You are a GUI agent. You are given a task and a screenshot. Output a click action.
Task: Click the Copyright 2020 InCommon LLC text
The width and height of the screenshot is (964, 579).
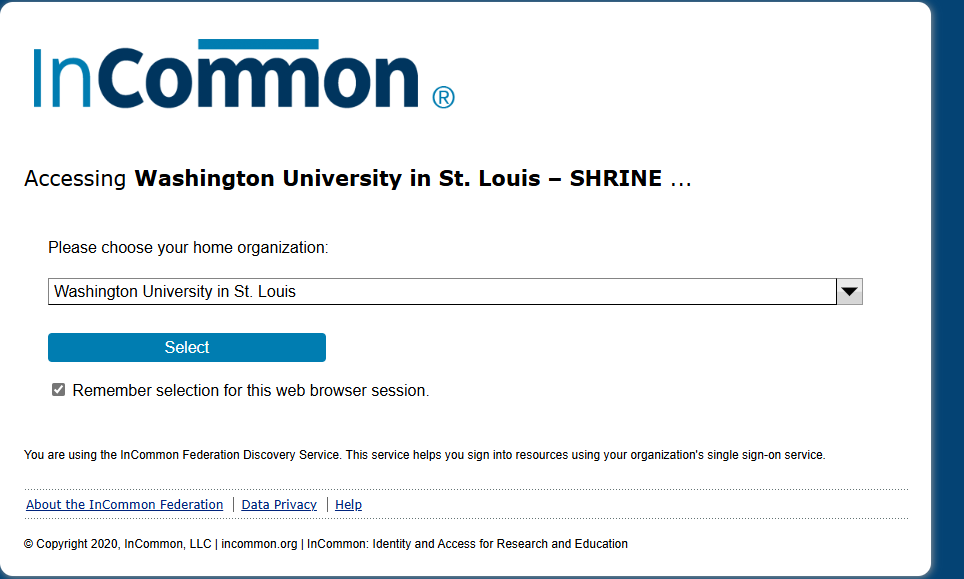tap(117, 544)
